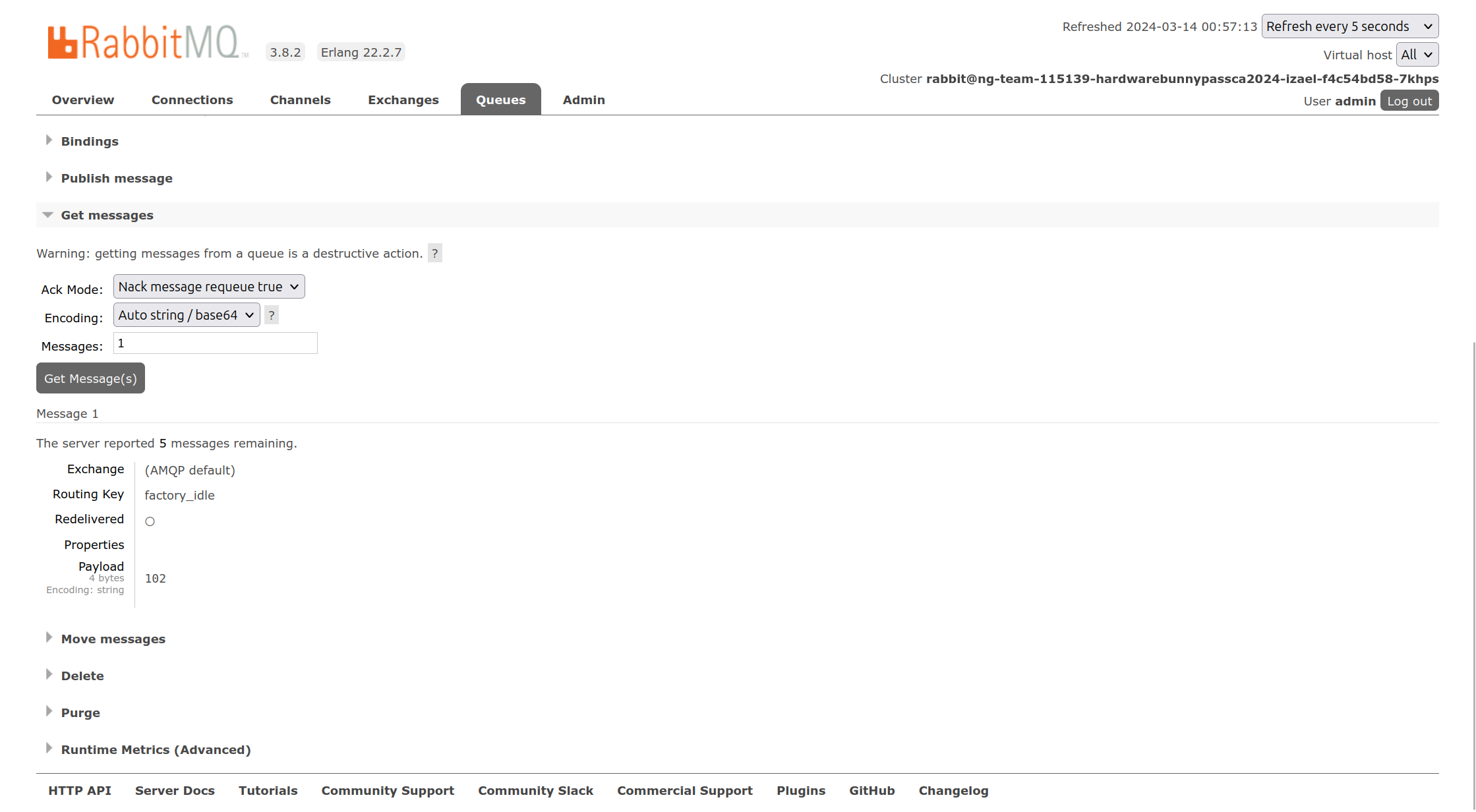1476x812 pixels.
Task: Expand the Delete section
Action: pos(82,676)
